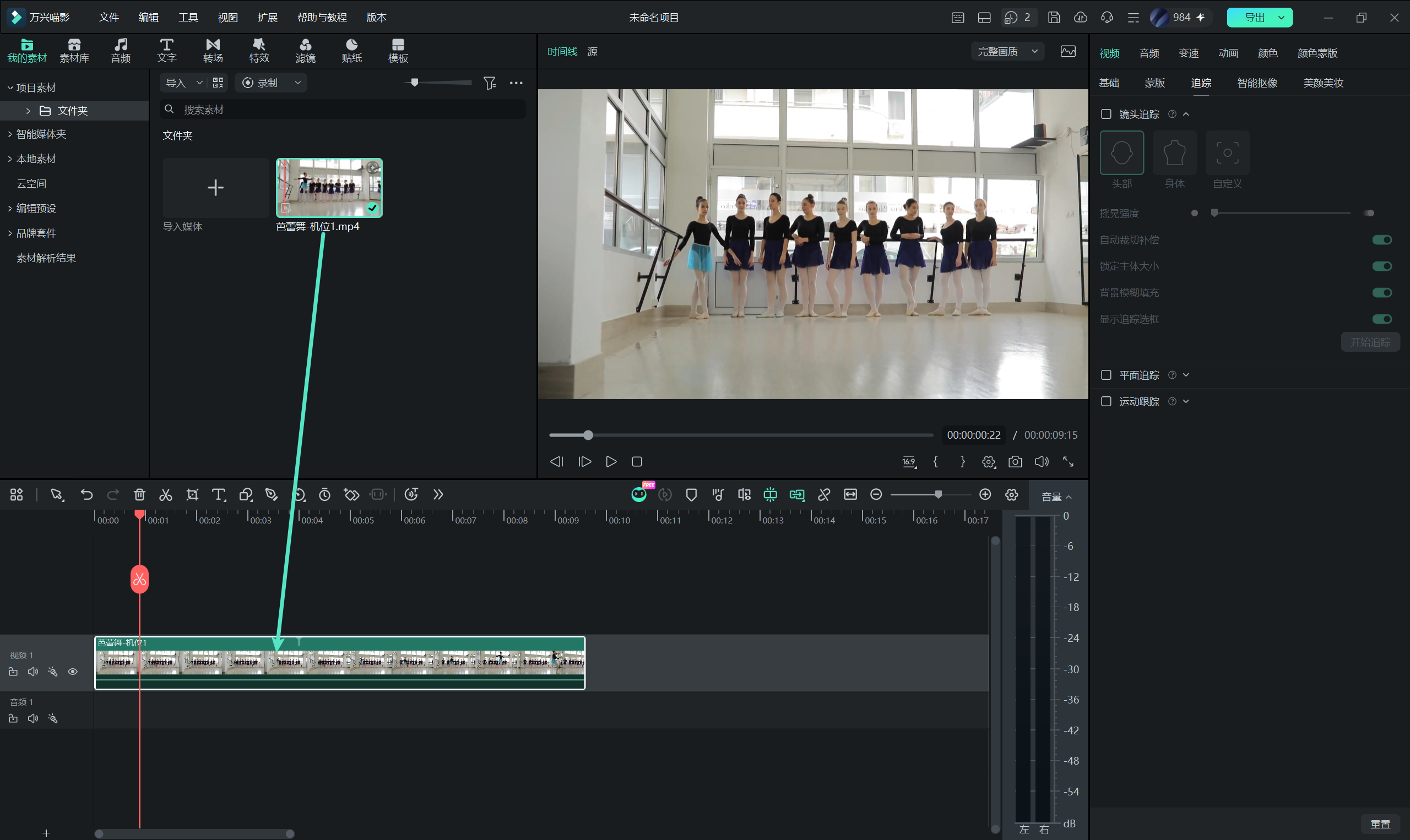The width and height of the screenshot is (1410, 840).
Task: Zoom out the timeline with minus icon
Action: coord(876,495)
